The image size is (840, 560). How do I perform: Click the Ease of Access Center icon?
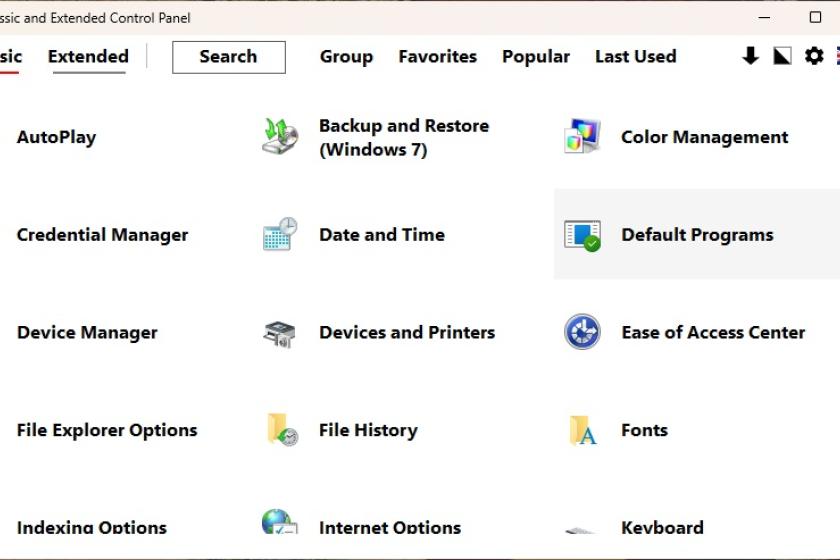coord(582,332)
